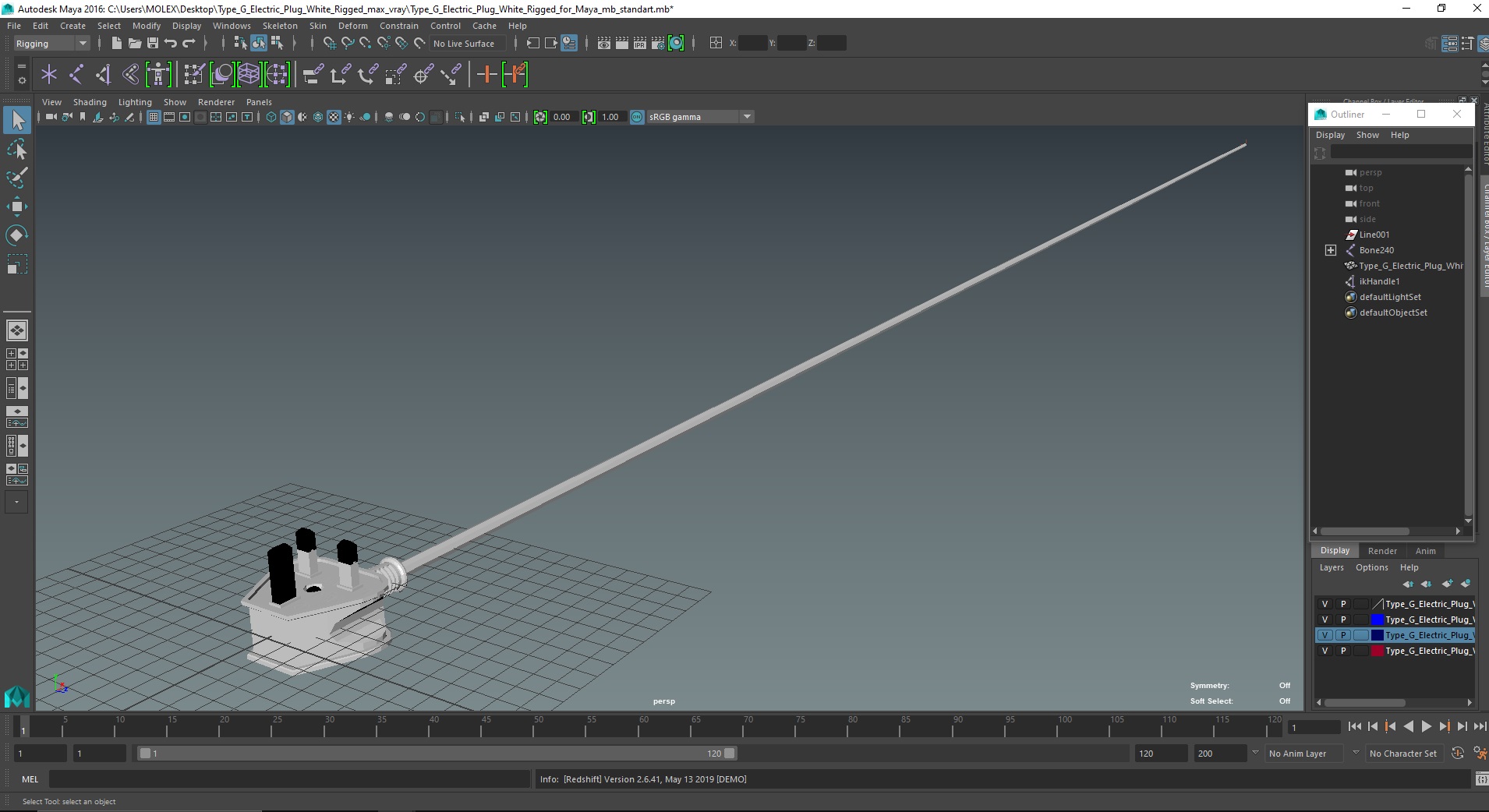Select the Paint selection tool

coord(16,177)
